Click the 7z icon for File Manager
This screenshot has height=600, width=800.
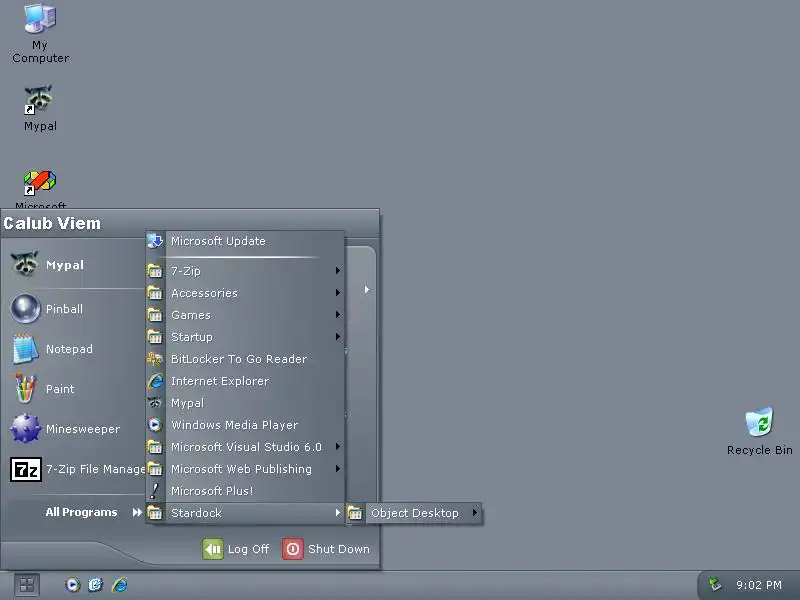tap(26, 469)
